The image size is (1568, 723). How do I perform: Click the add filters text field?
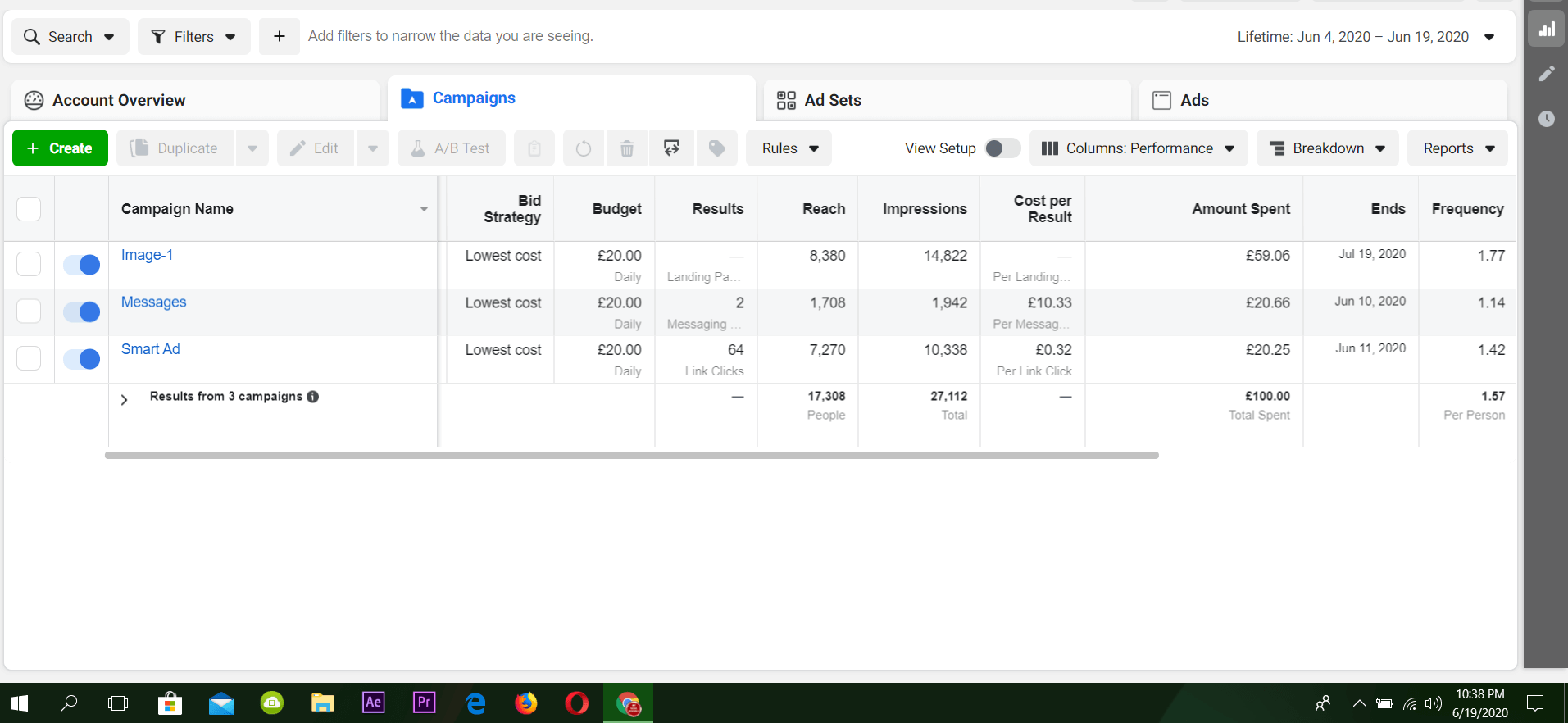coord(451,36)
